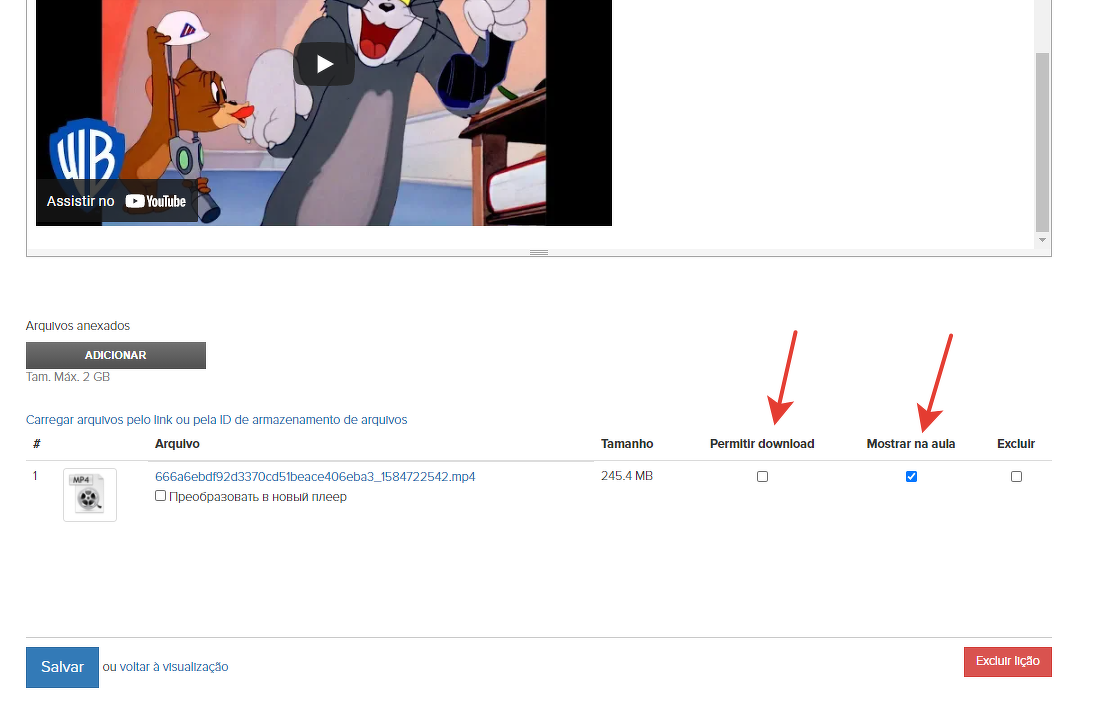
Task: Click the editor scrollbar down arrow
Action: click(1042, 240)
